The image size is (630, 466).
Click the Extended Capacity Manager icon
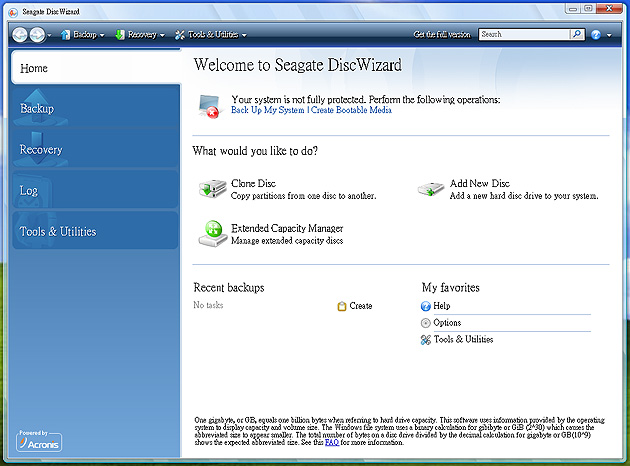point(213,234)
